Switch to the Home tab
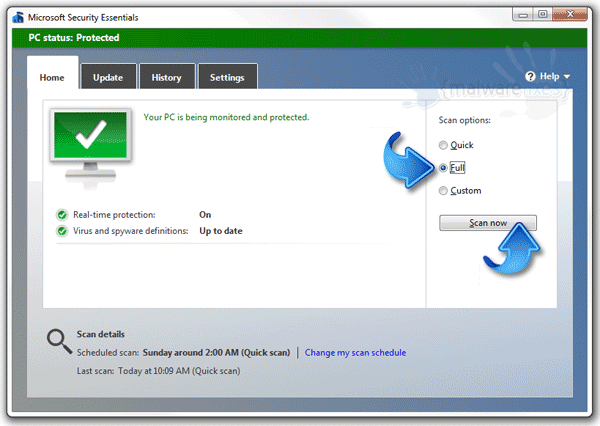Viewport: 600px width, 426px height. pos(52,73)
